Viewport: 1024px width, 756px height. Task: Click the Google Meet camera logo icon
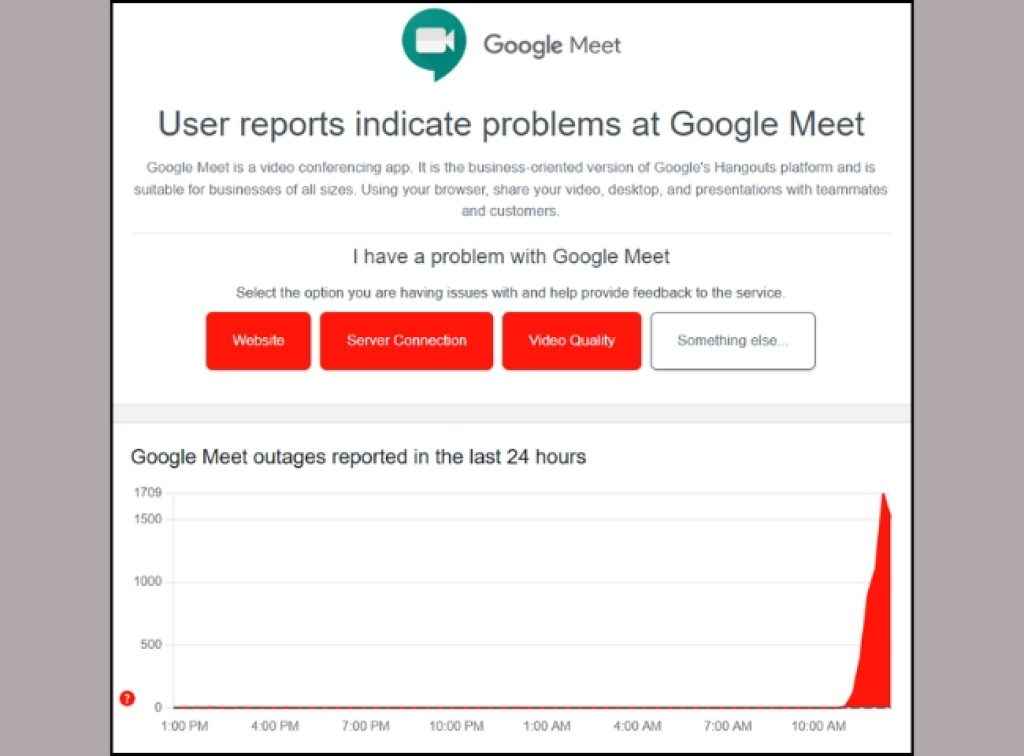pos(435,43)
